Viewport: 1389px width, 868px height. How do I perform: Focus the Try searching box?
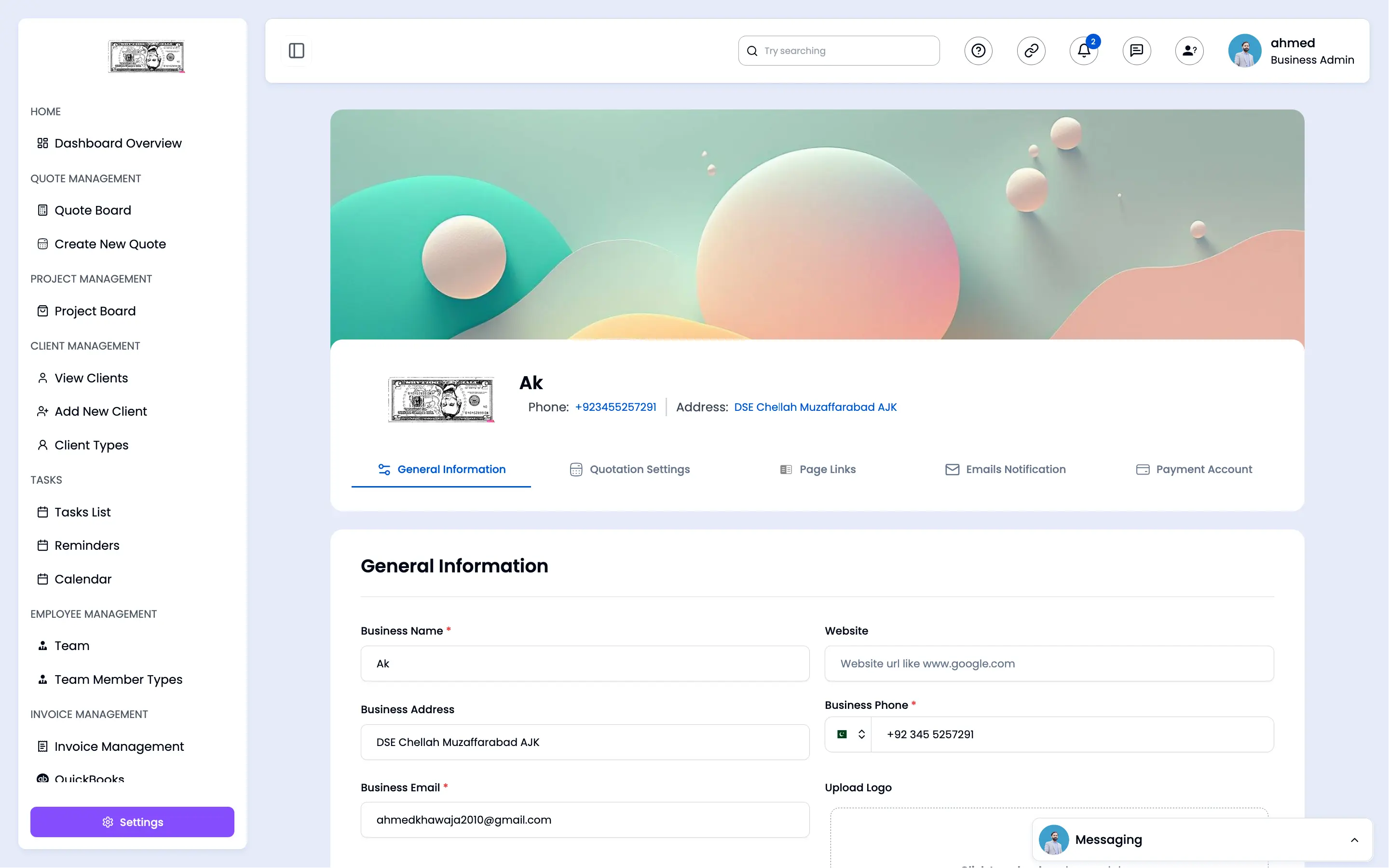pyautogui.click(x=846, y=51)
